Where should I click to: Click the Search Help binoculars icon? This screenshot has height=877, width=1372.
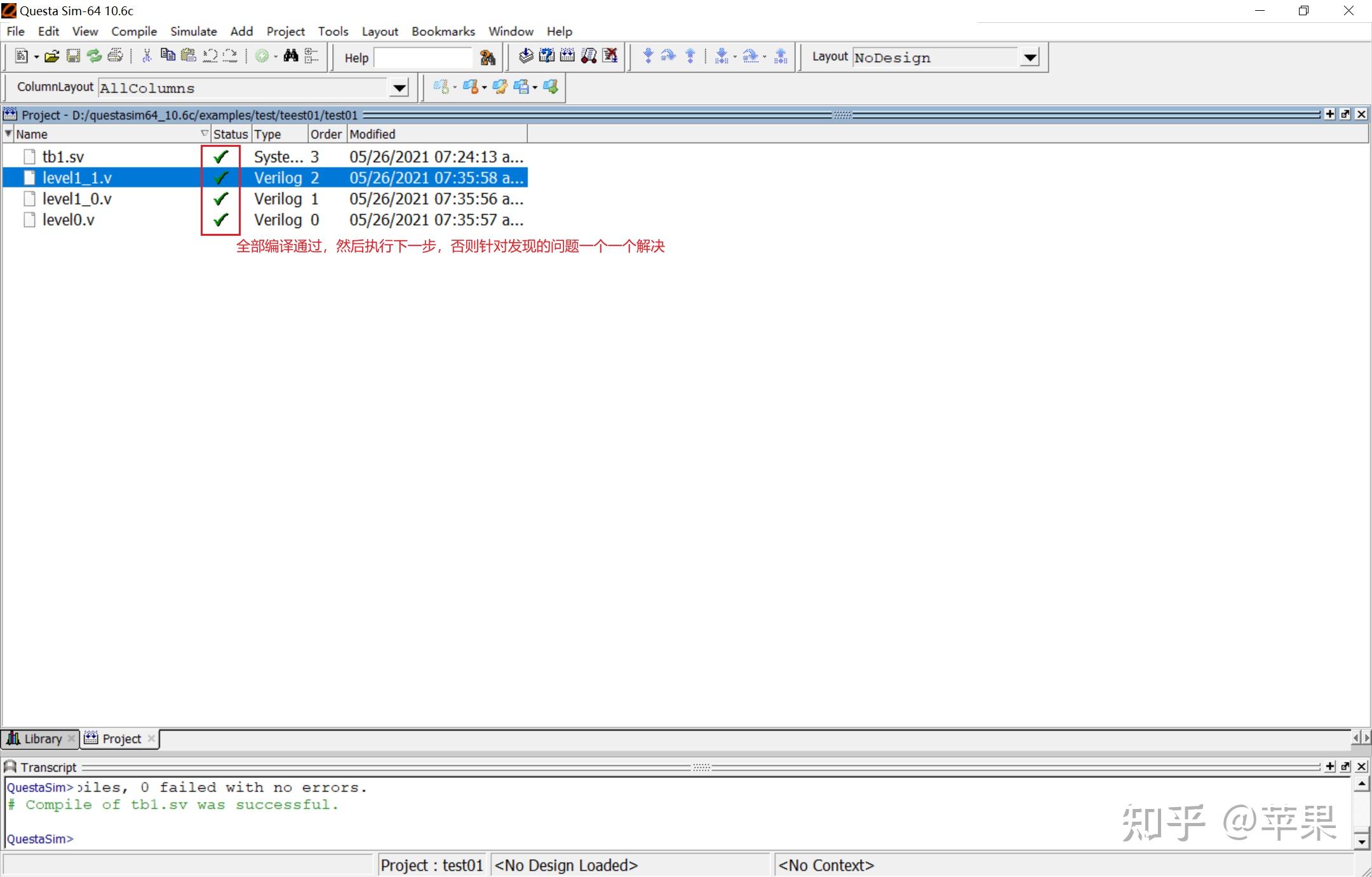[x=487, y=58]
